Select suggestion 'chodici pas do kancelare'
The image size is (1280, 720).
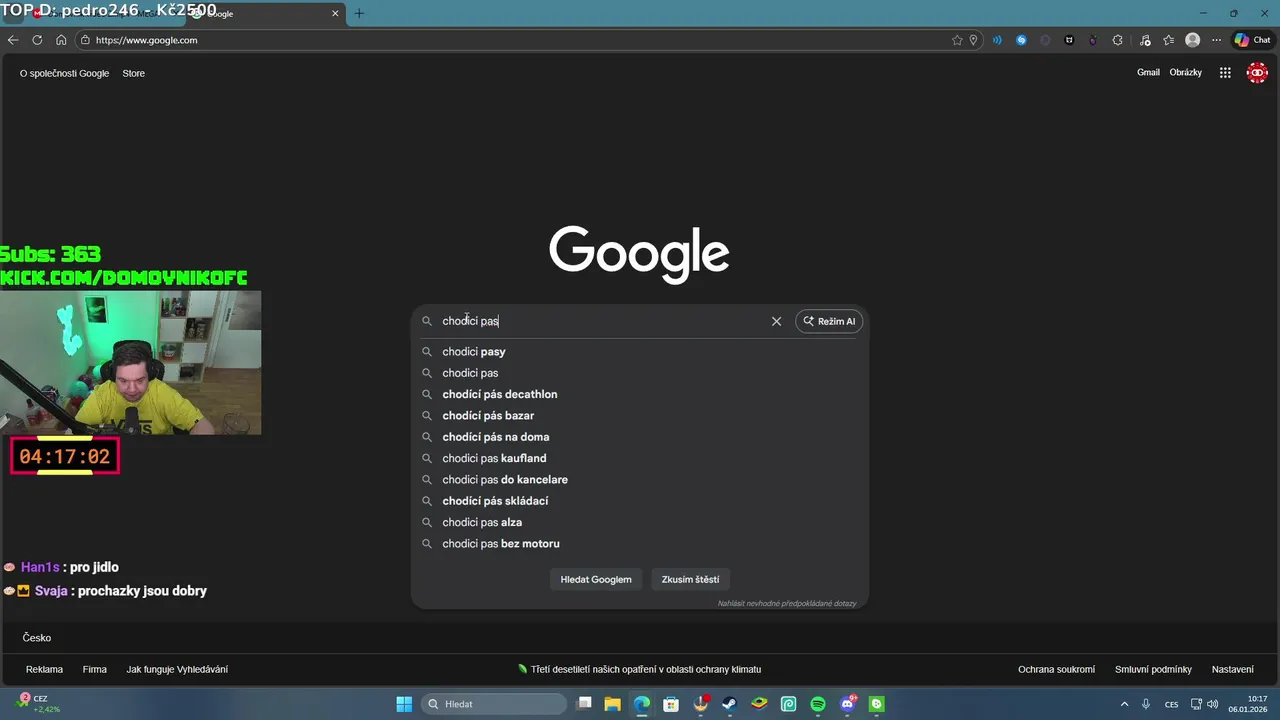tap(640, 480)
